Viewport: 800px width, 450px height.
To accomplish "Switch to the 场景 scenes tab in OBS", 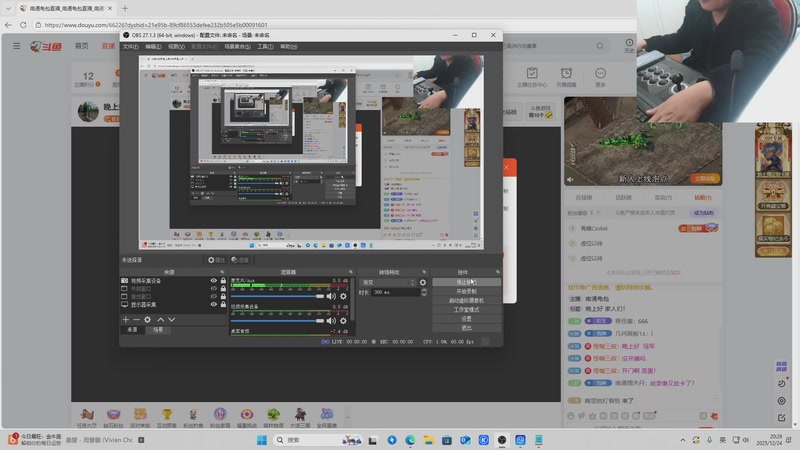I will [158, 330].
